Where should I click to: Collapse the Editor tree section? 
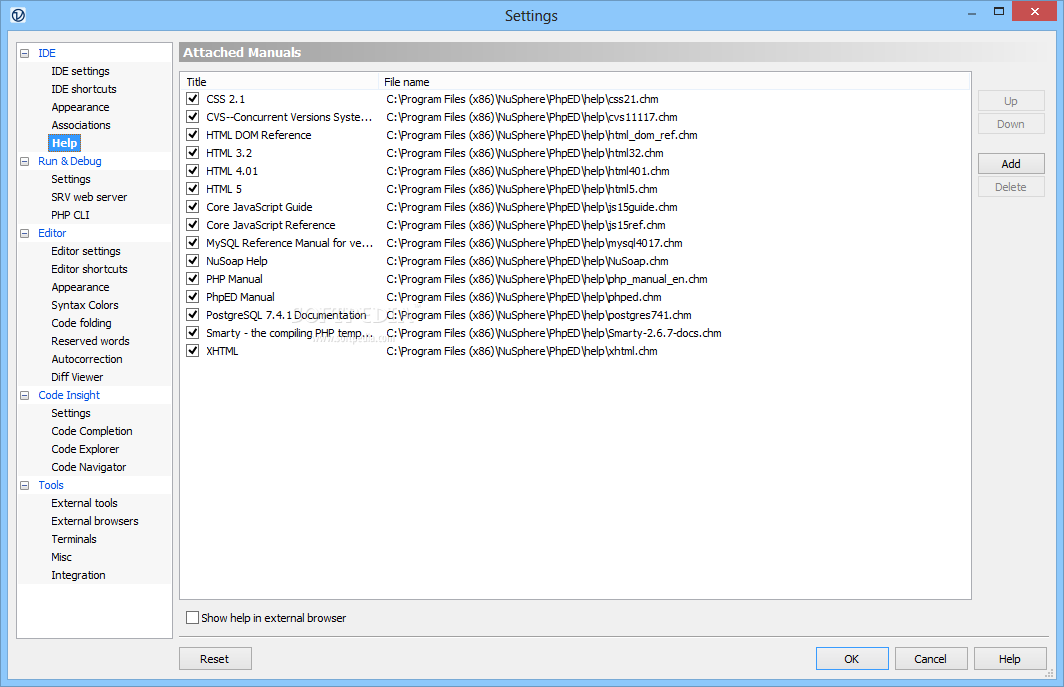[x=25, y=233]
